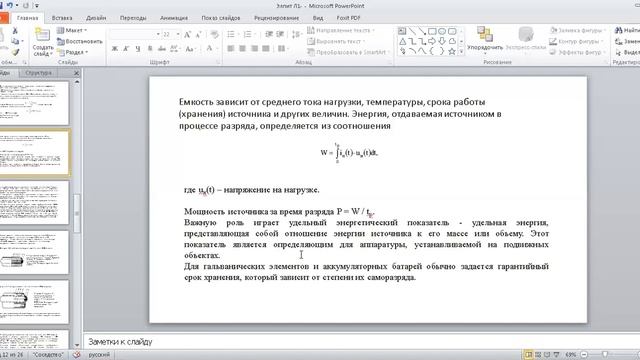Click the Redo icon in quick access toolbar
640x360 pixels.
pos(26,5)
